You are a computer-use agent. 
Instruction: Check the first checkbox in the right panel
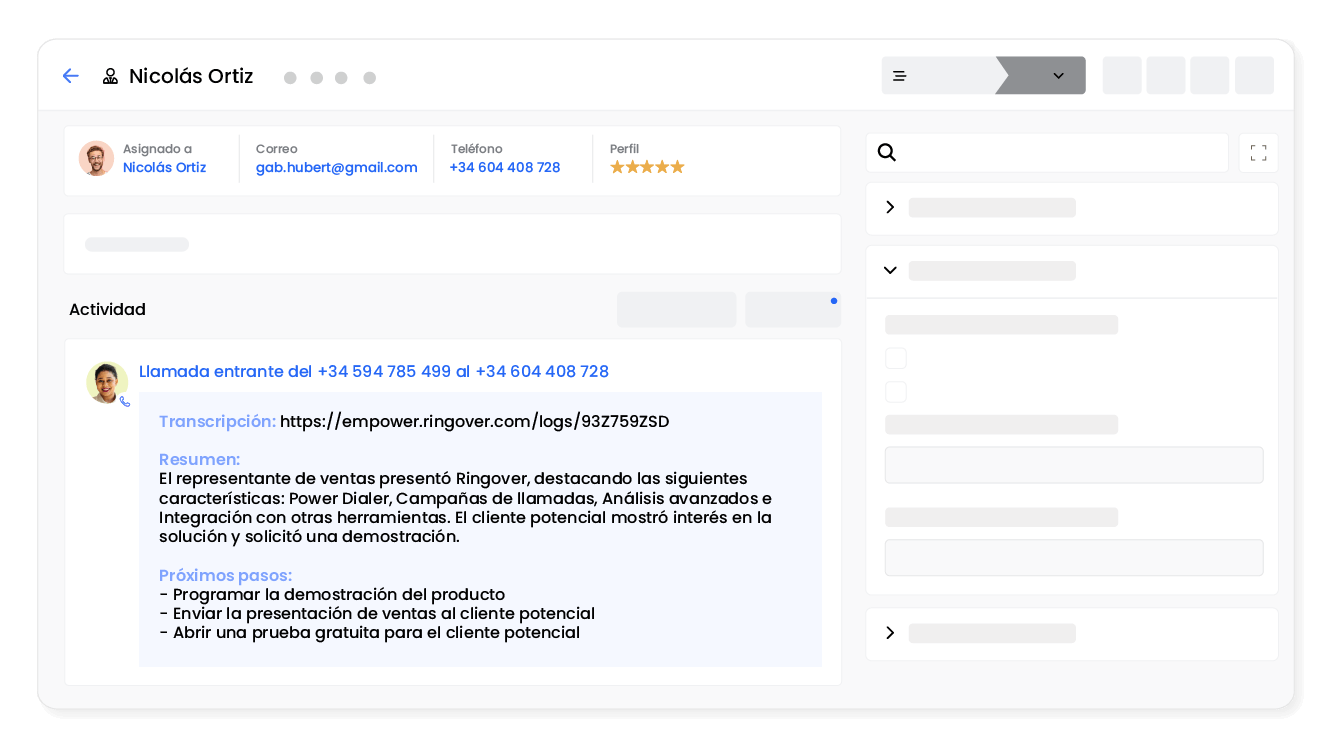click(x=895, y=357)
